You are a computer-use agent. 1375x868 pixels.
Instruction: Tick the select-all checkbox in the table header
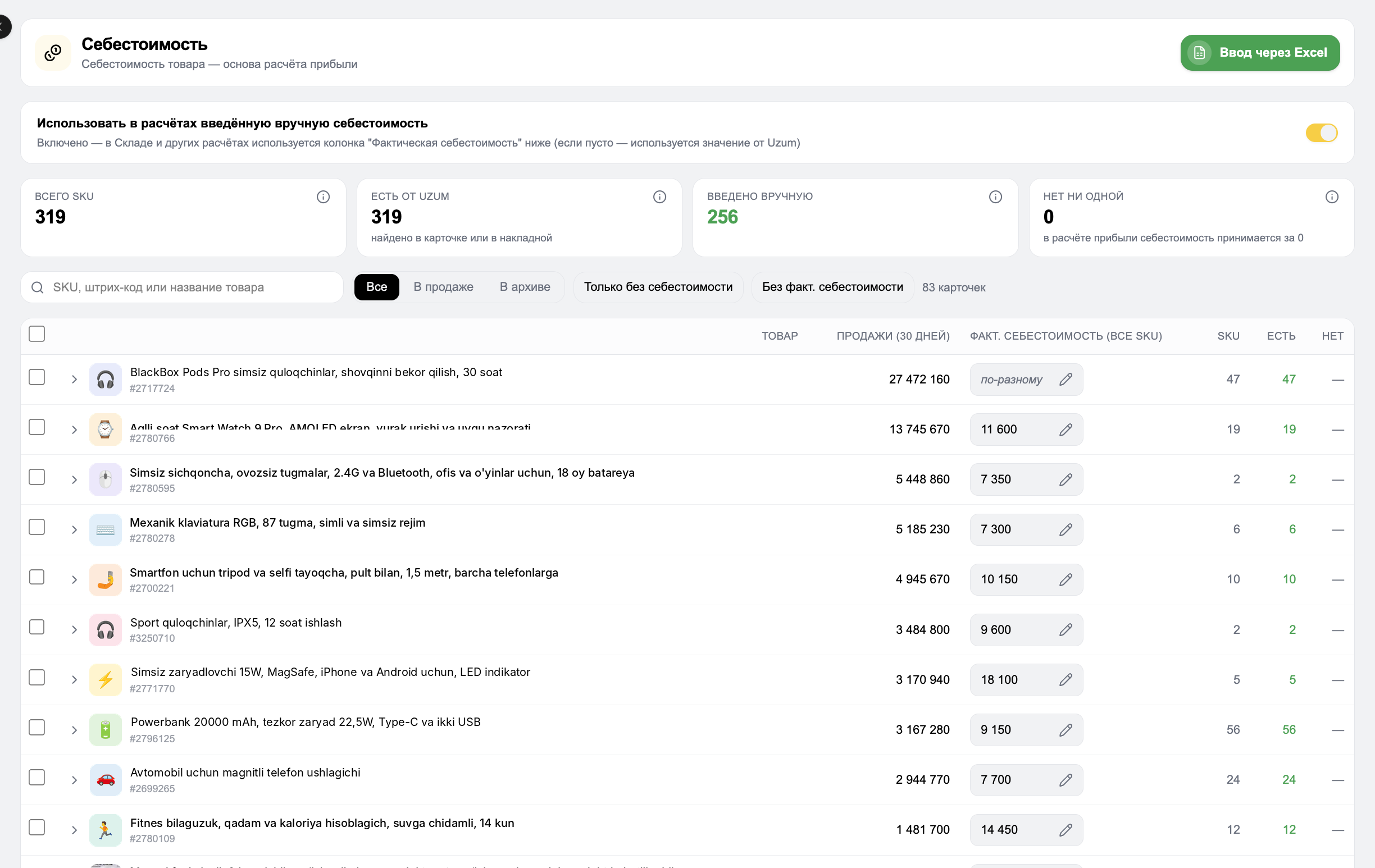[37, 334]
